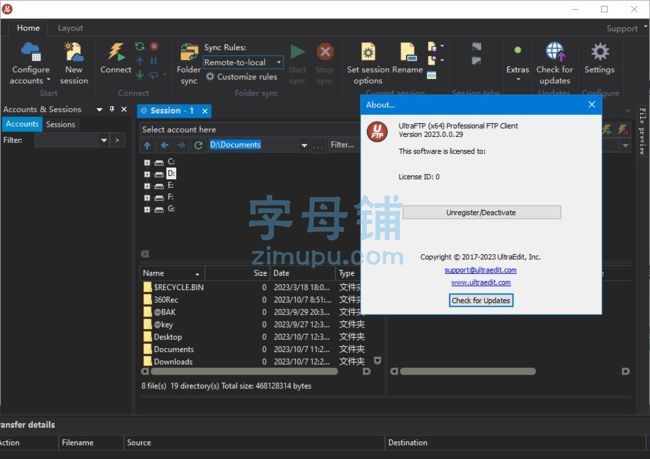Viewport: 650px width, 459px height.
Task: Open the D:\Documents path dropdown arrow
Action: [304, 146]
